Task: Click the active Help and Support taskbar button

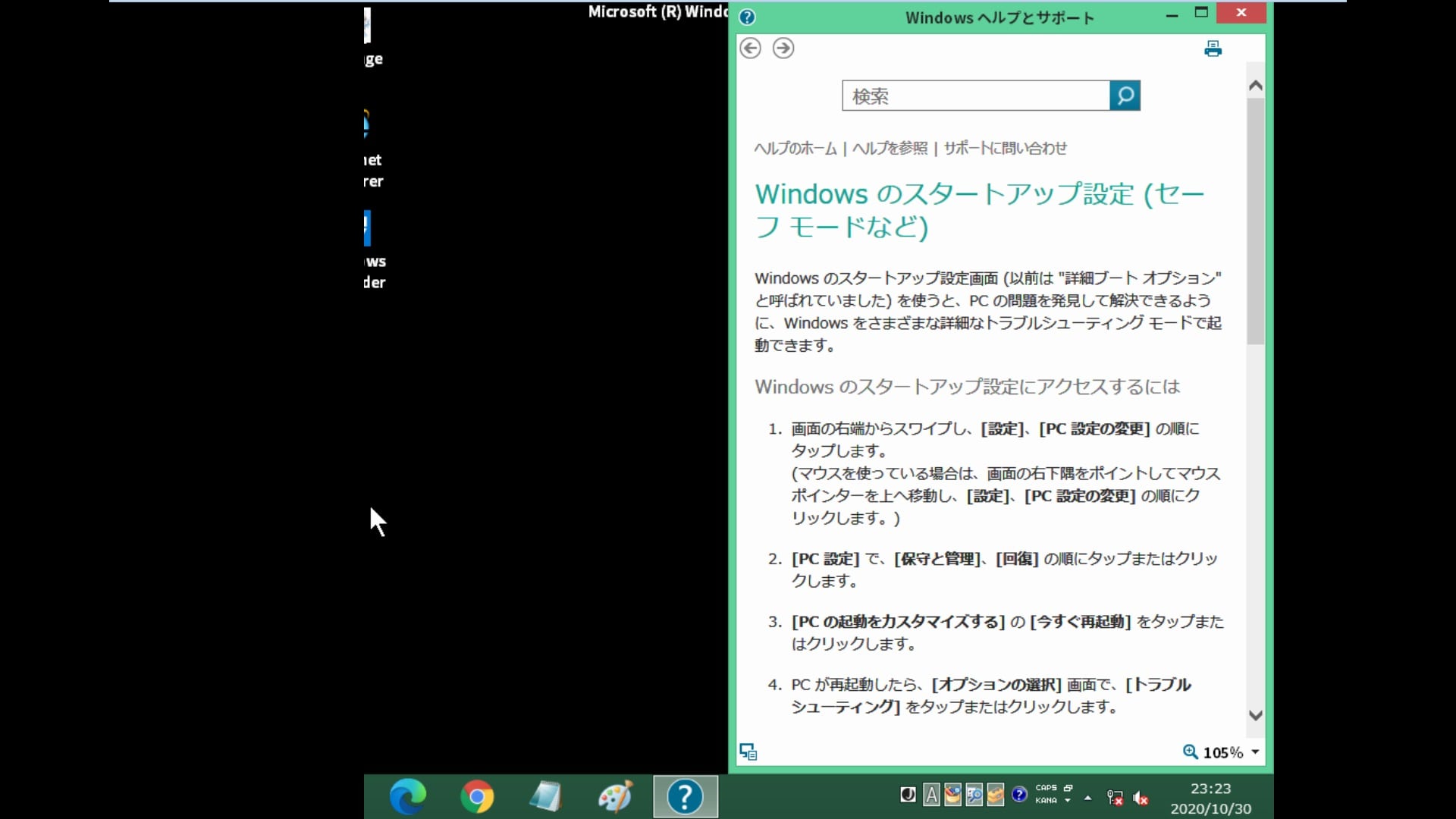Action: [686, 796]
